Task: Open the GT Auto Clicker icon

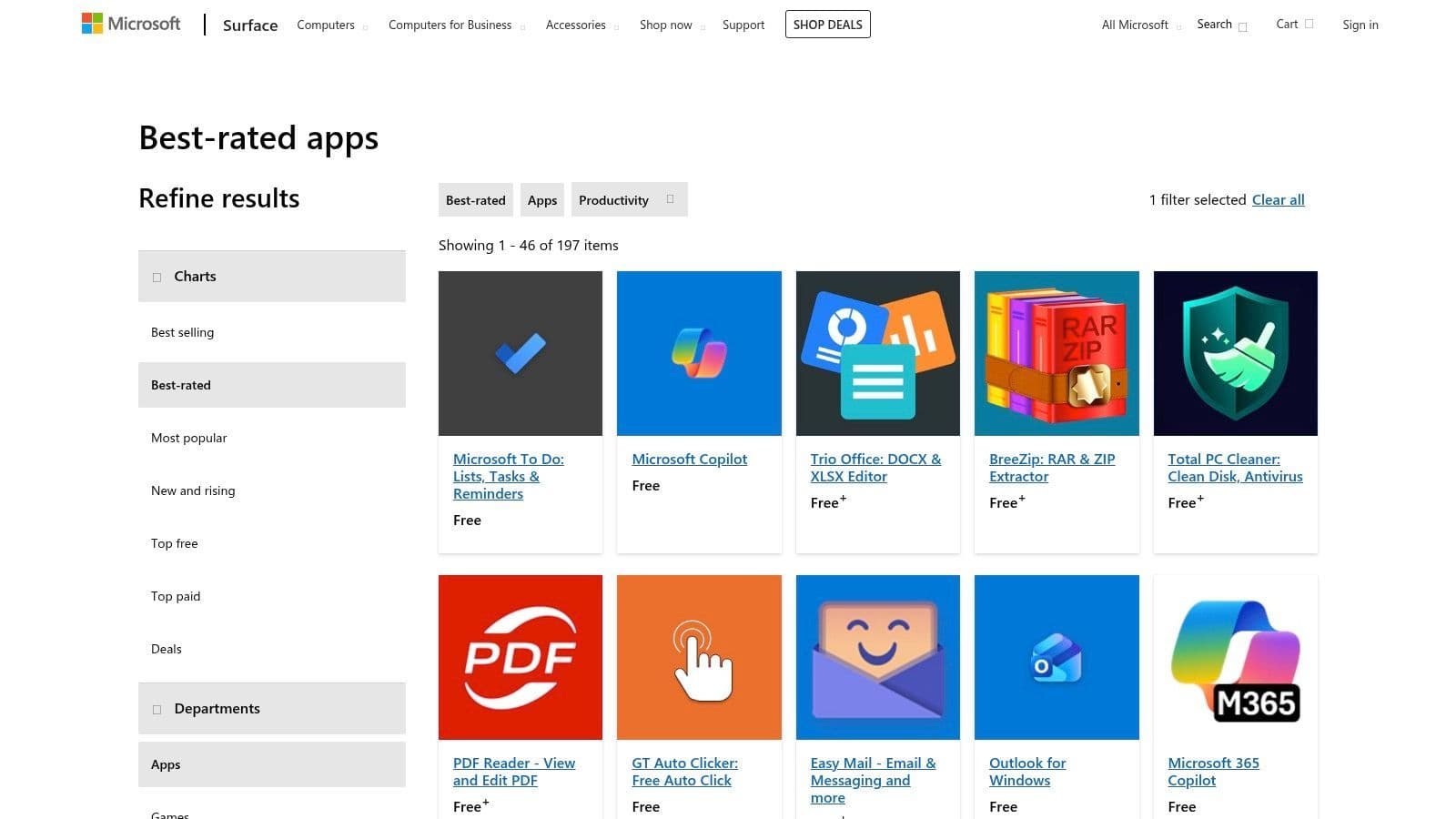Action: [699, 657]
